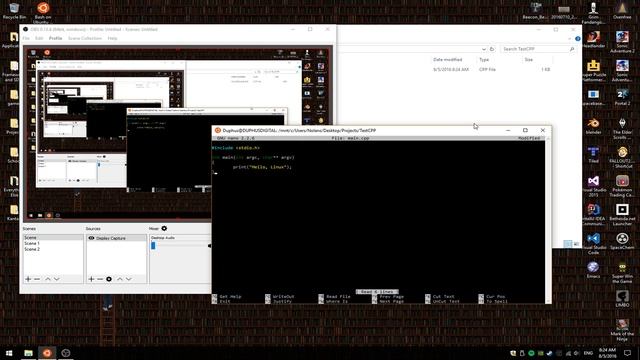The image size is (640, 360).
Task: Open the Grim Fandango desktop shortcut
Action: pos(593,13)
